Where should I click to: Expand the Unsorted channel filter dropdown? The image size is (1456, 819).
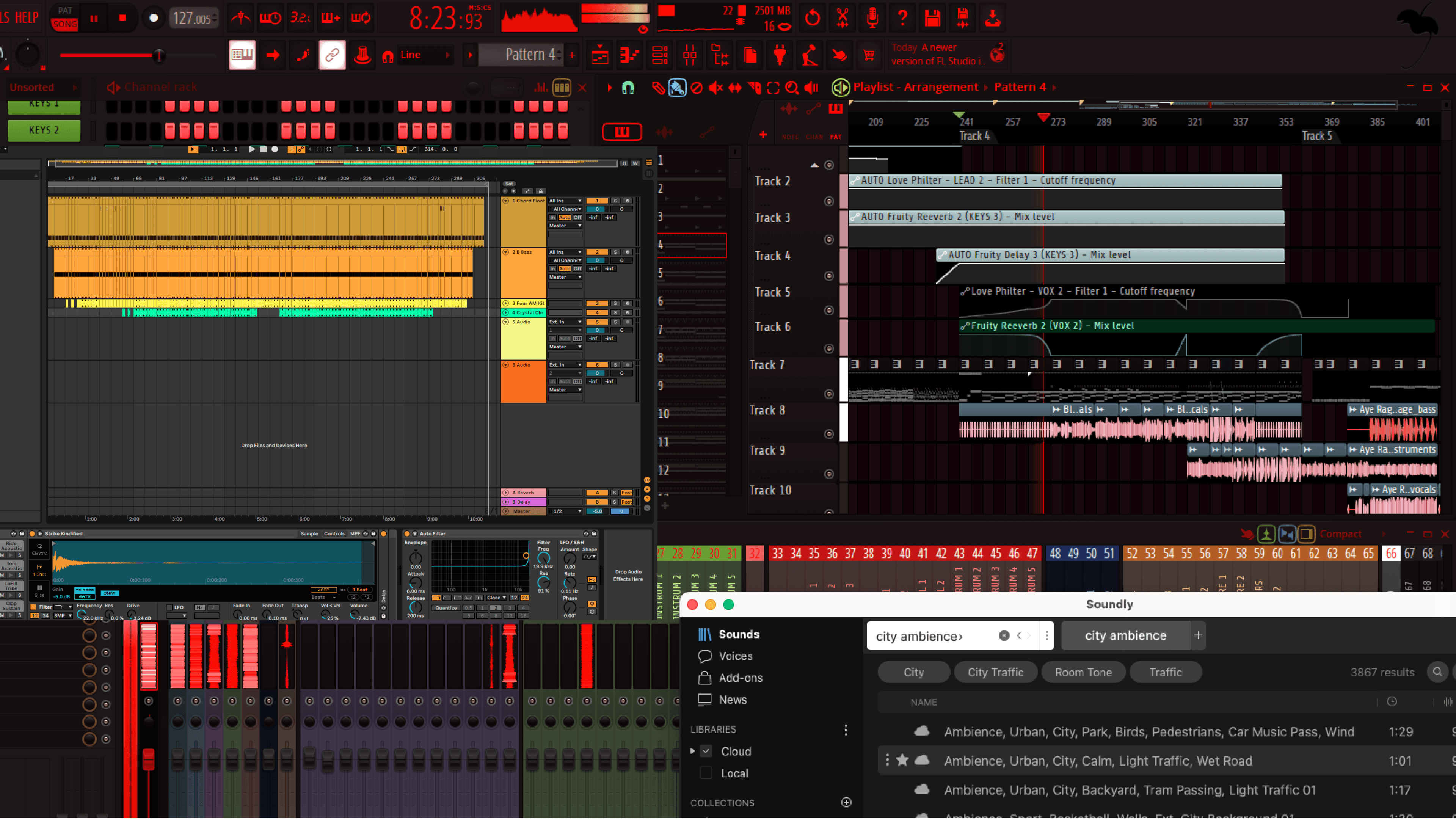click(x=42, y=87)
